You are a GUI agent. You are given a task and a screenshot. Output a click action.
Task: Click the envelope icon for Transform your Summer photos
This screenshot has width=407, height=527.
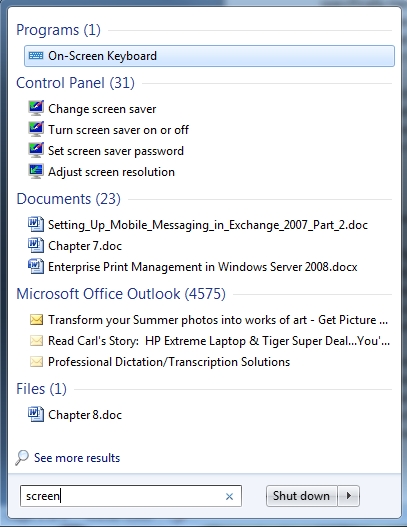coord(36,320)
